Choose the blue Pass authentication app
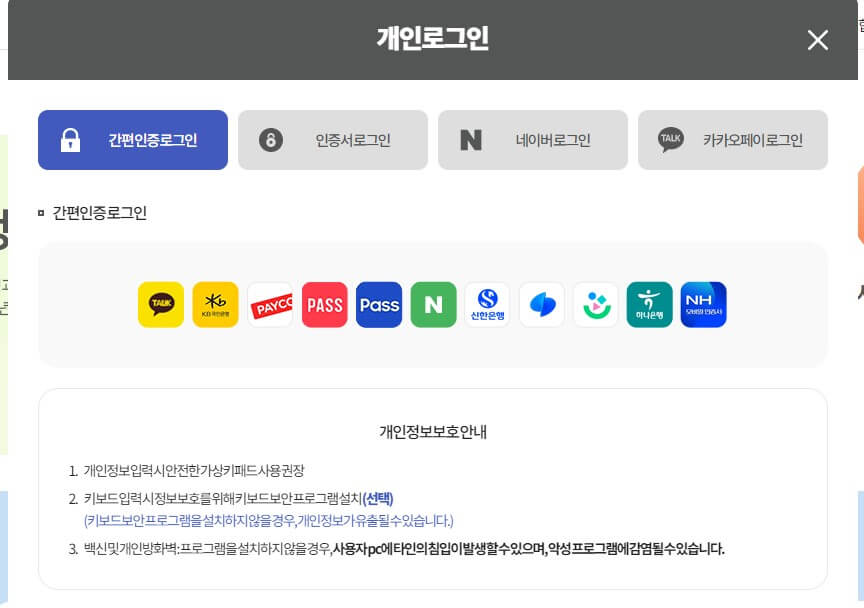This screenshot has height=608, width=864. pyautogui.click(x=379, y=305)
